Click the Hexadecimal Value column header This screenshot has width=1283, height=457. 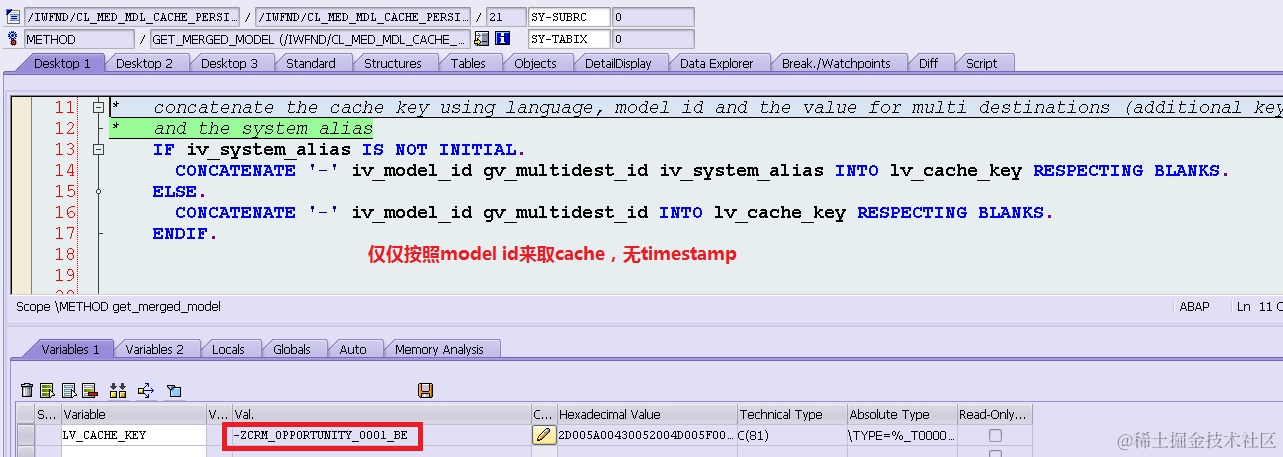pyautogui.click(x=646, y=414)
